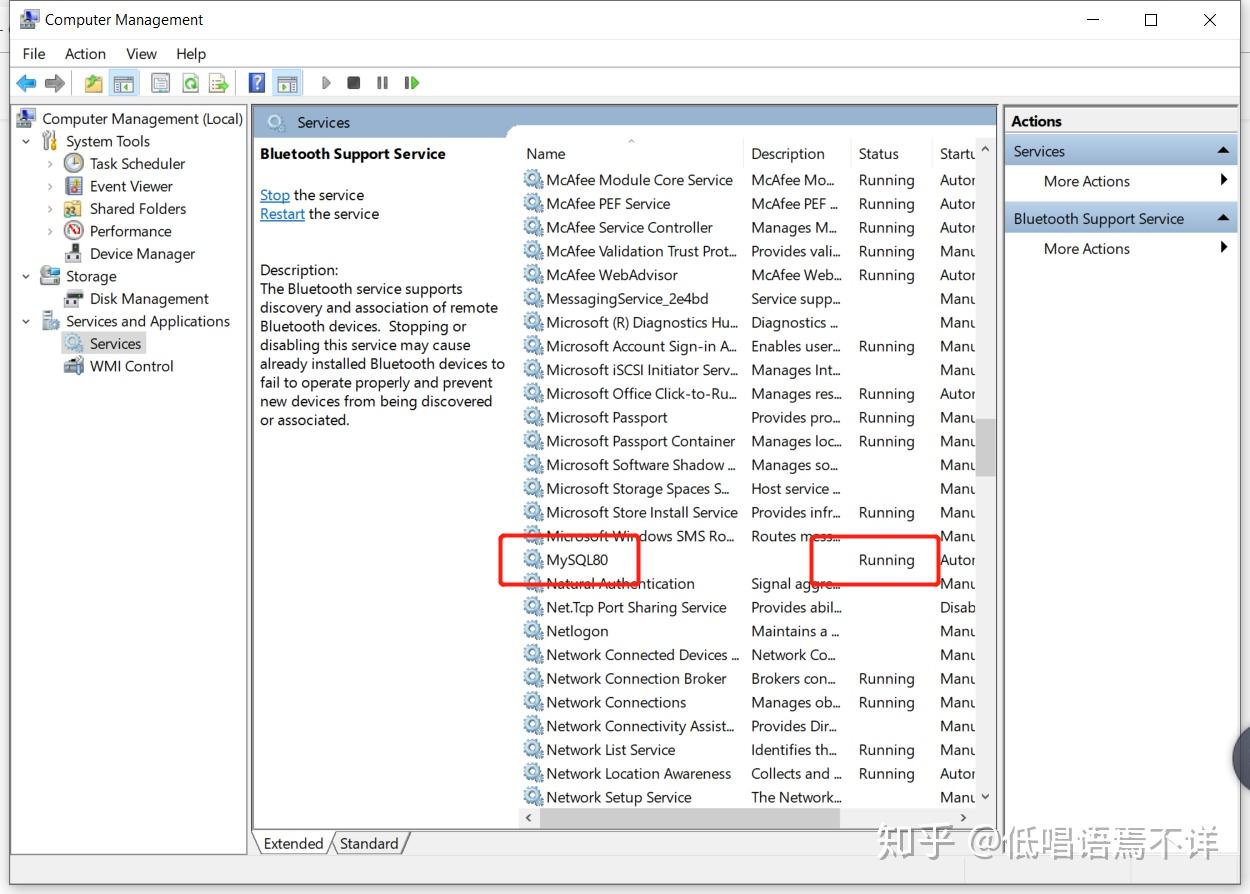Click the gear icon beside Microsoft Passport Container
Screen dimensions: 1250x894
tap(533, 441)
